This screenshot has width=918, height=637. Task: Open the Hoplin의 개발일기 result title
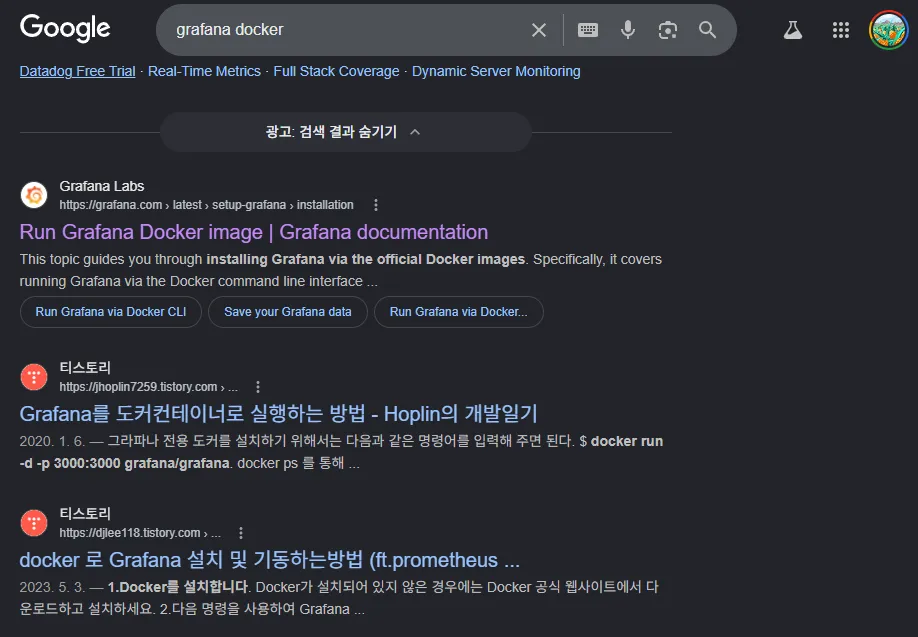point(278,414)
